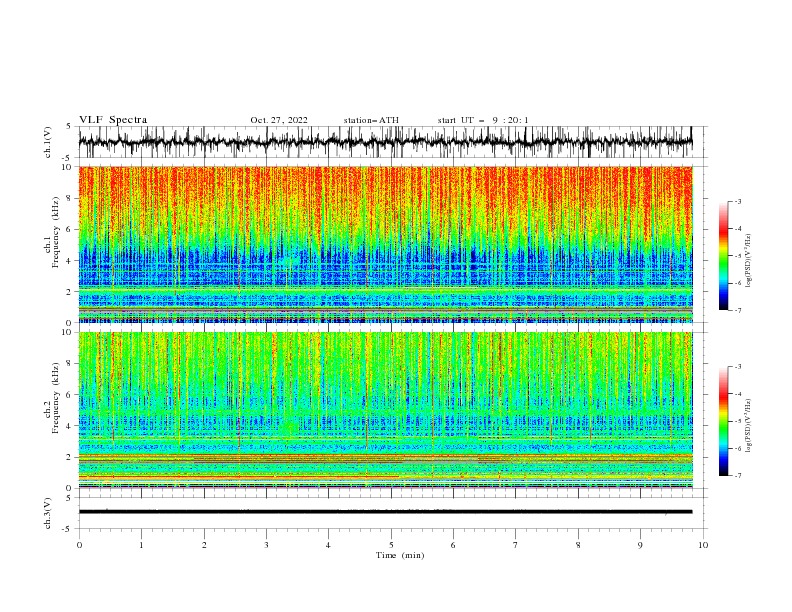Select the "start UT = 9 :20: 1" text

point(483,120)
